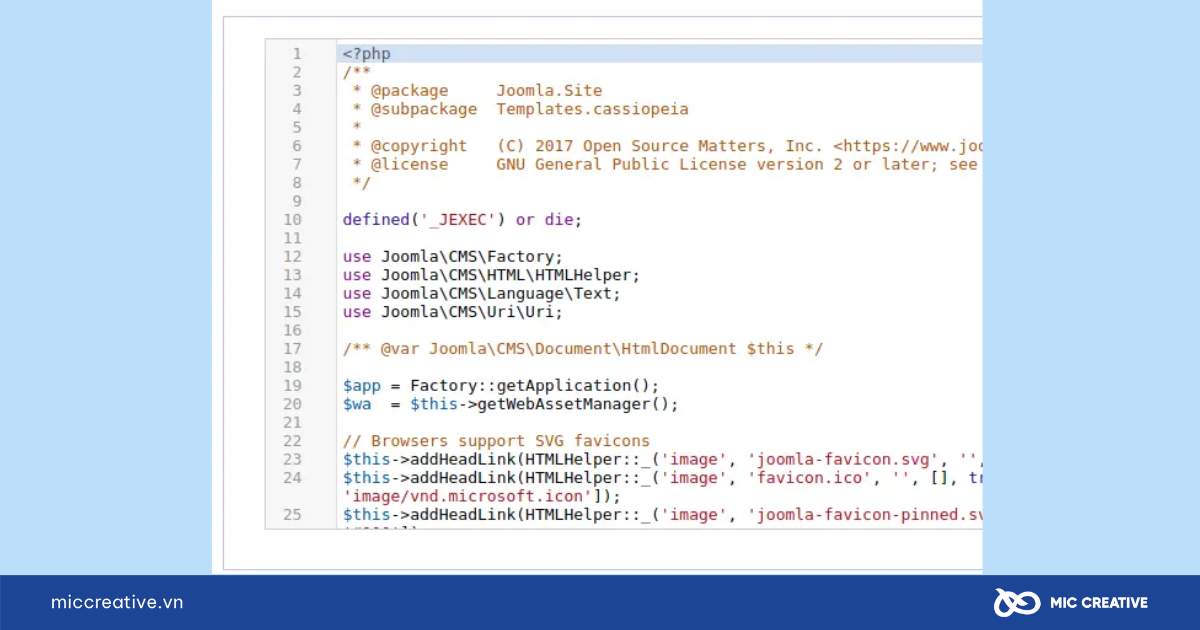Click the '// Browsers support SVG favicons' comment
The width and height of the screenshot is (1200, 630).
(496, 440)
